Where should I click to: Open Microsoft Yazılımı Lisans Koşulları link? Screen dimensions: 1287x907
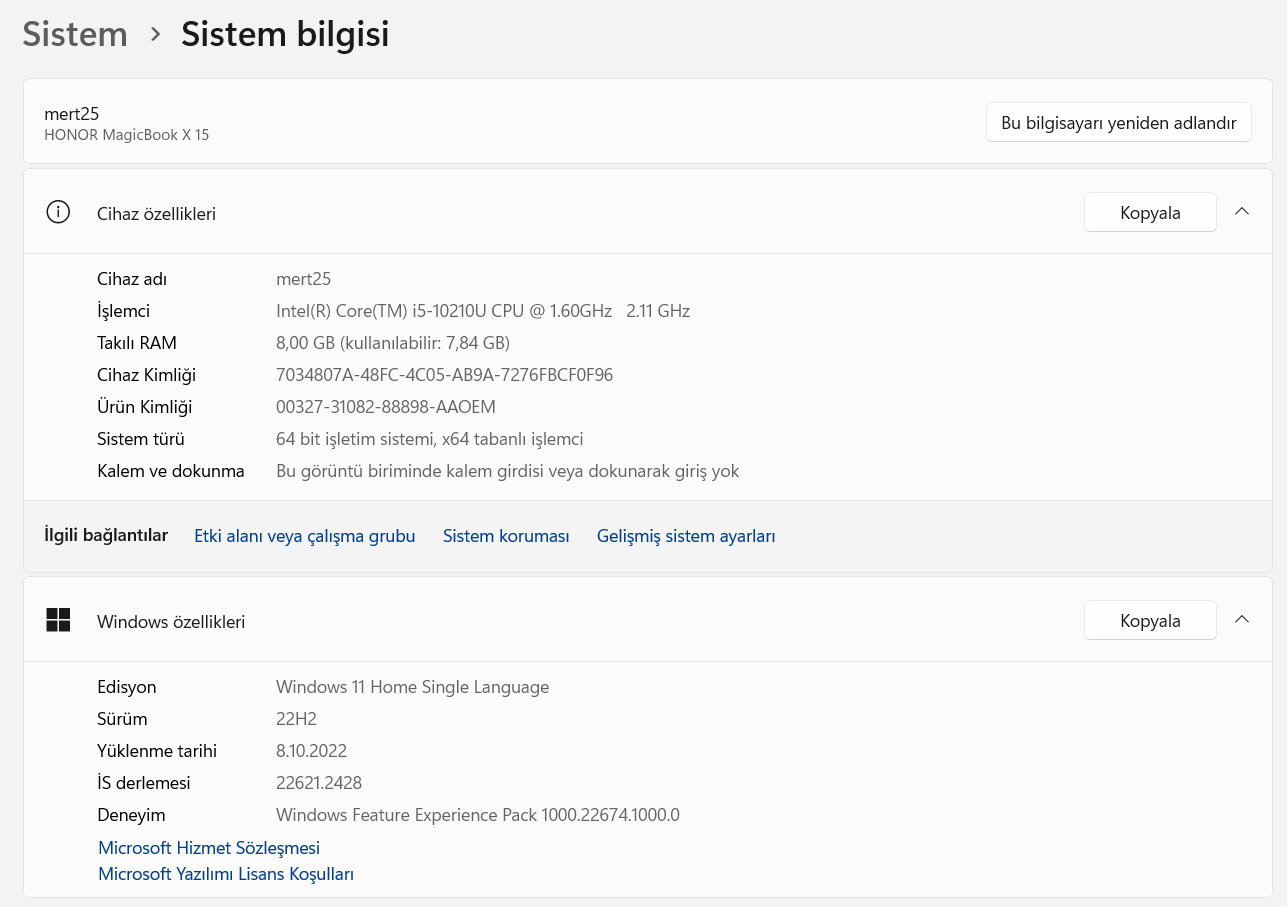coord(226,874)
